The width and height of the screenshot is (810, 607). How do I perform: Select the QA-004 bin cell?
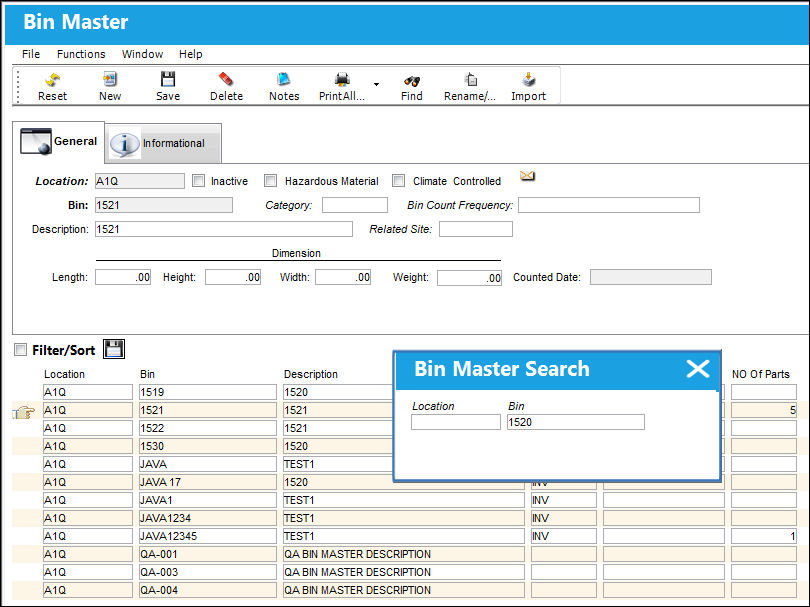click(x=208, y=590)
